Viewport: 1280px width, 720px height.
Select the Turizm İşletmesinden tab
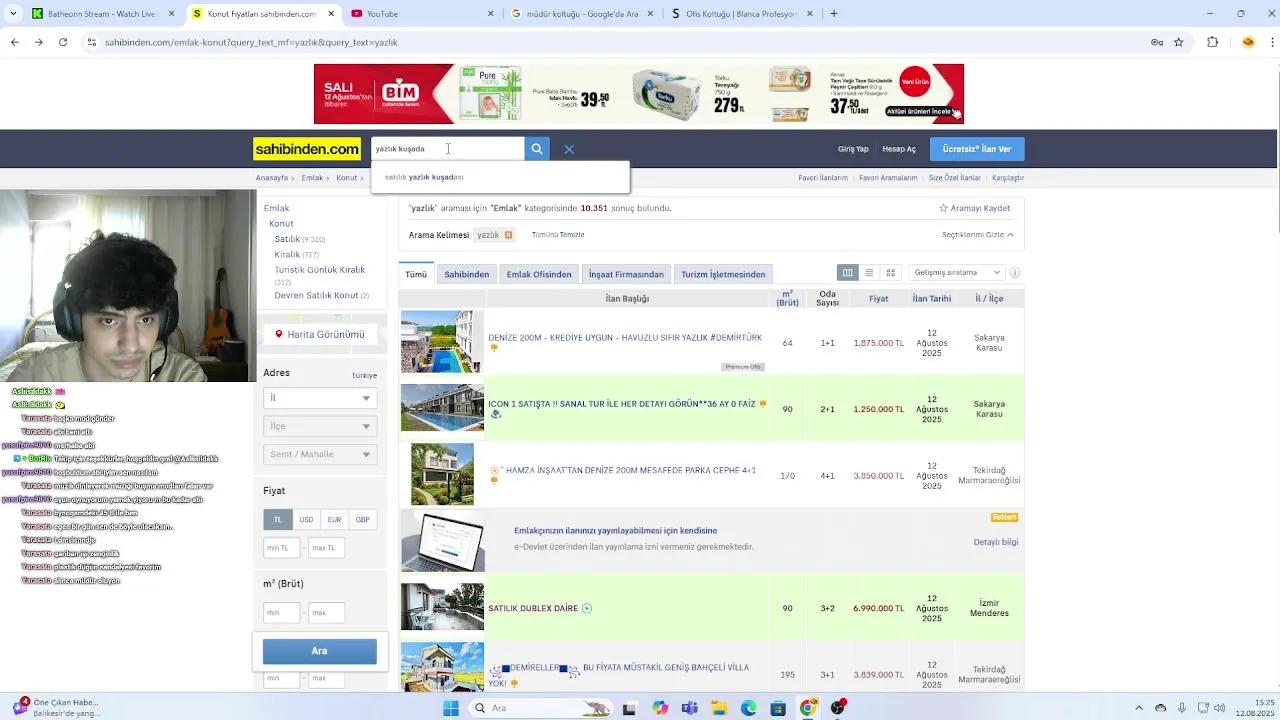coord(723,274)
